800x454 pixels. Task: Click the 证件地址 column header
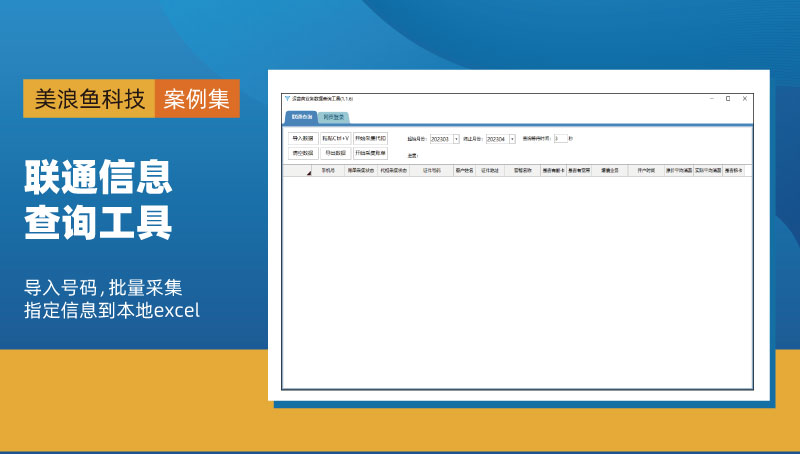(x=490, y=170)
